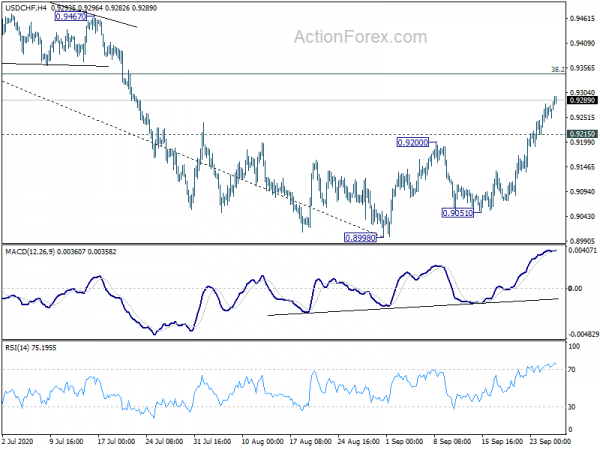The width and height of the screenshot is (600, 450).
Task: Click the 0.94670 price label
Action: 71,16
